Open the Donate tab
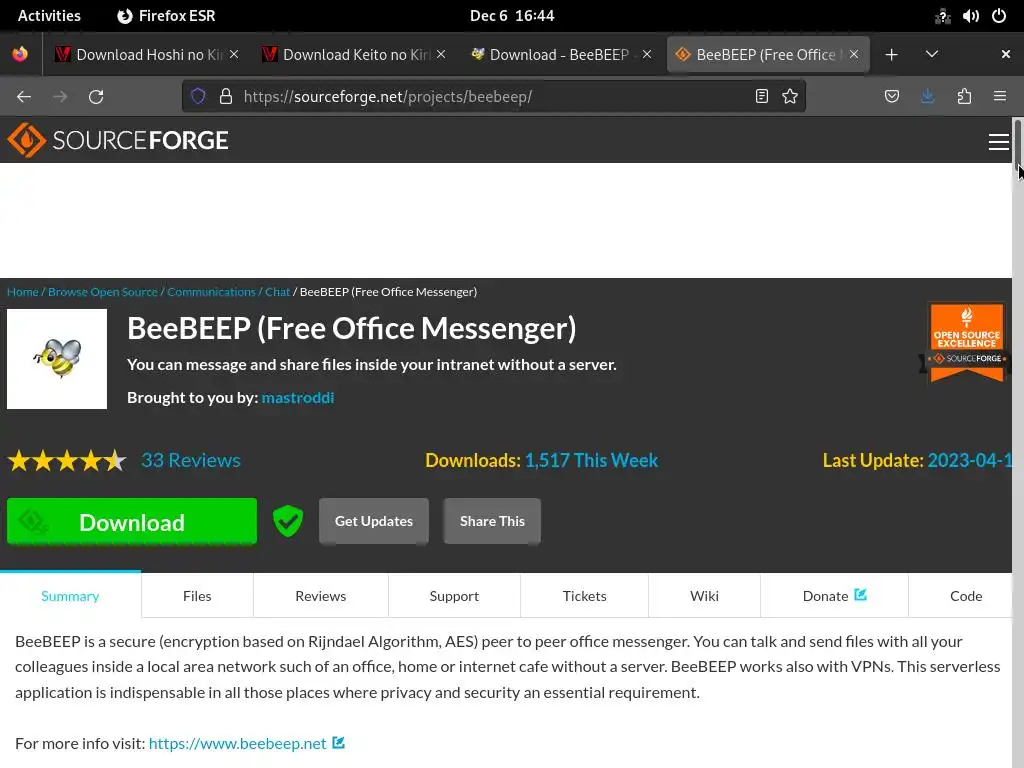The width and height of the screenshot is (1024, 768). [x=834, y=596]
